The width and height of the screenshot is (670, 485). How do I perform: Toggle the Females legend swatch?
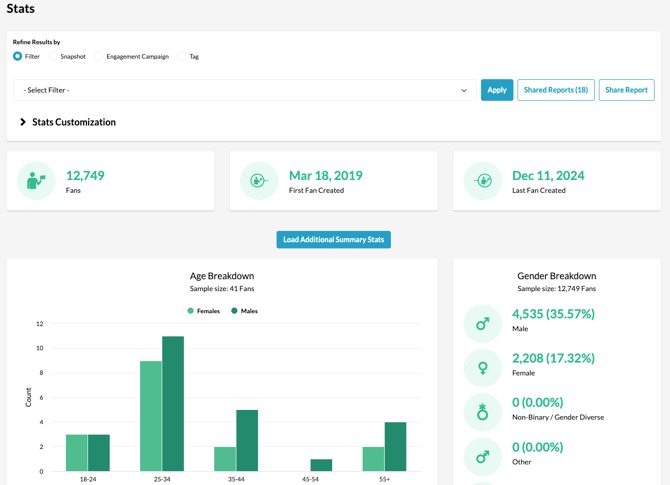click(191, 311)
